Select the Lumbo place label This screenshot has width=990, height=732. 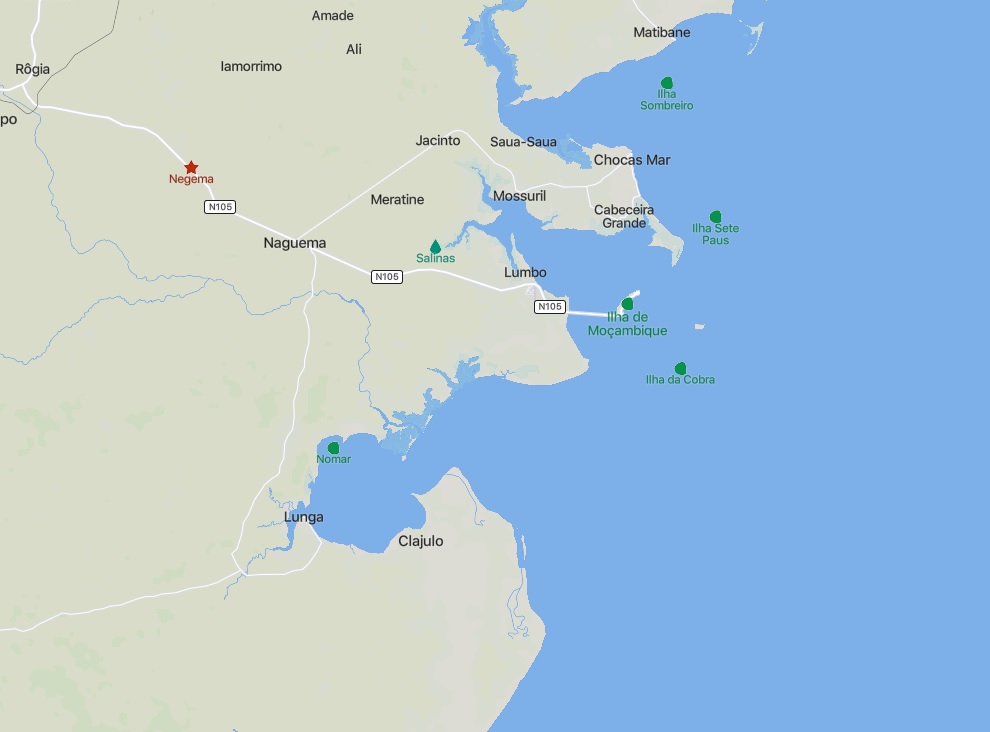point(525,272)
